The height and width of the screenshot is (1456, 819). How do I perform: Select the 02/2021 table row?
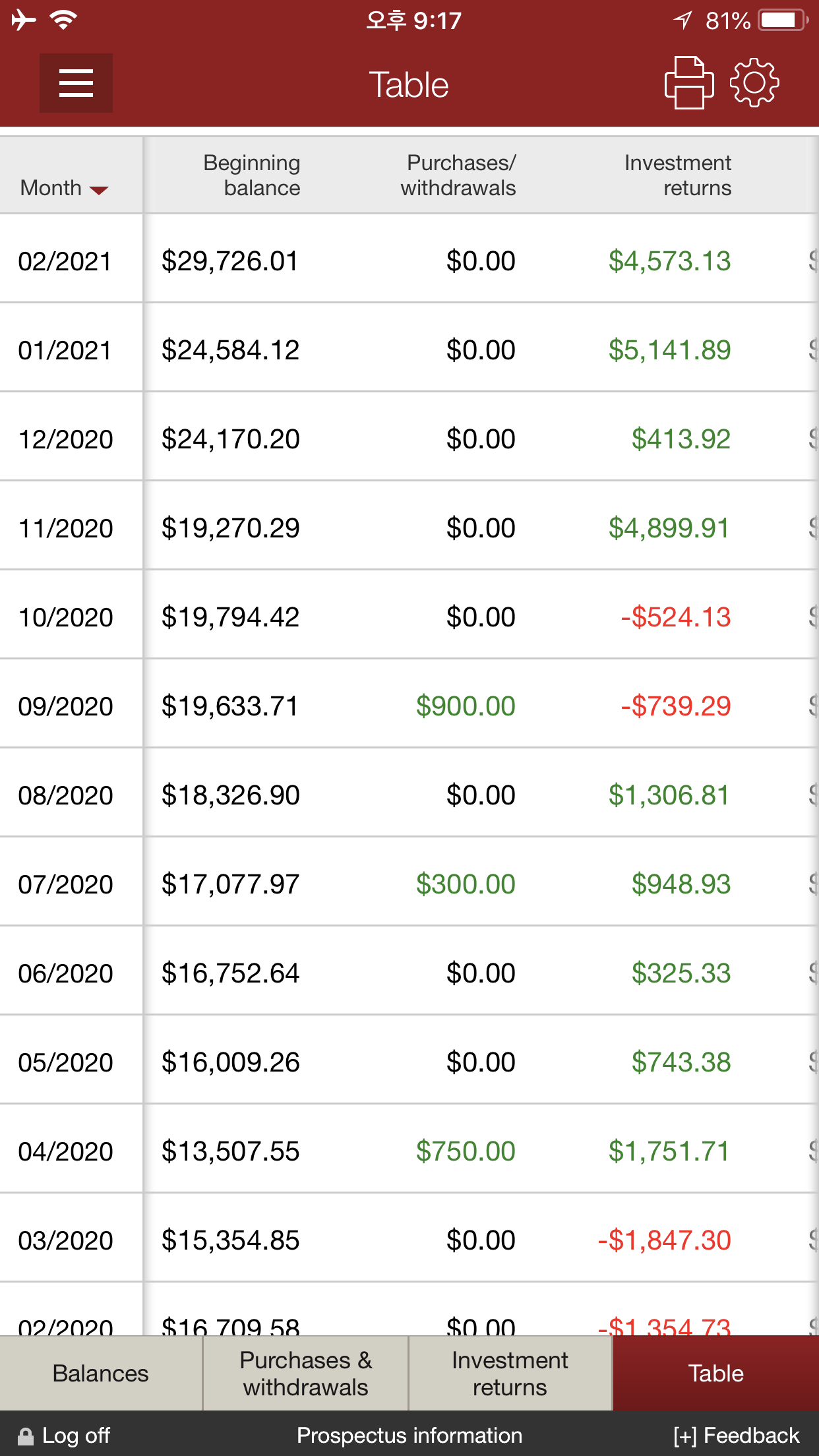409,260
